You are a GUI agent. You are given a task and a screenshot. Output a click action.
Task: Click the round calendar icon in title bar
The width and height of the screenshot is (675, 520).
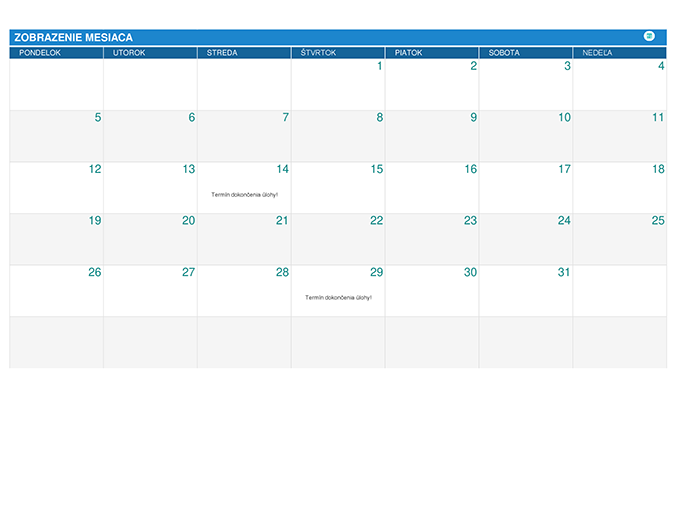pos(649,36)
